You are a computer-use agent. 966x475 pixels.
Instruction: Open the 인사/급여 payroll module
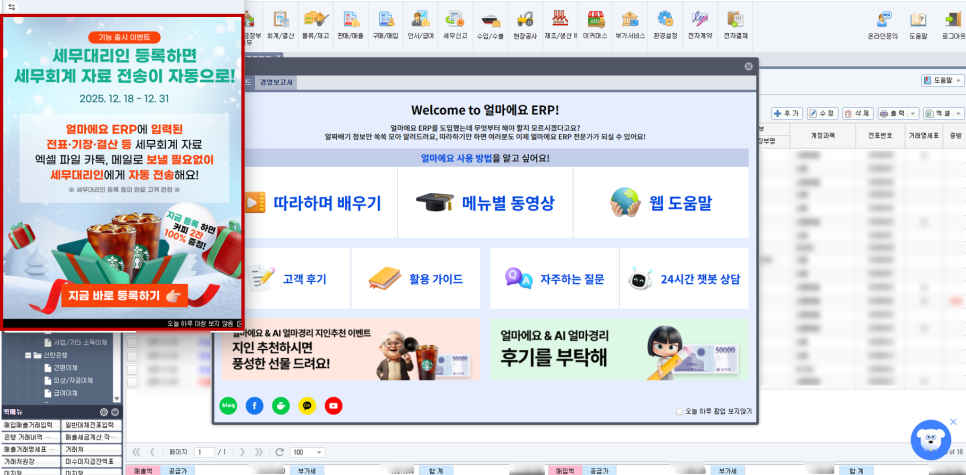[421, 25]
